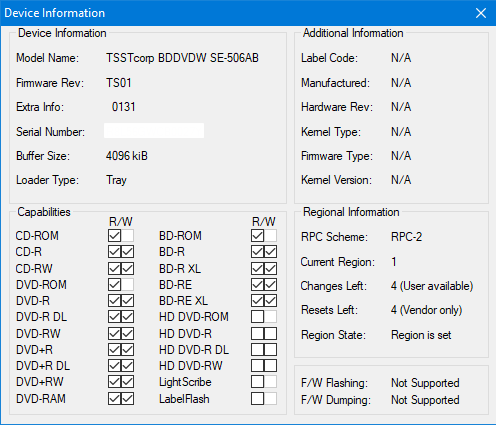Click the HD DVD-ROM capability label
The height and width of the screenshot is (425, 496).
click(194, 317)
